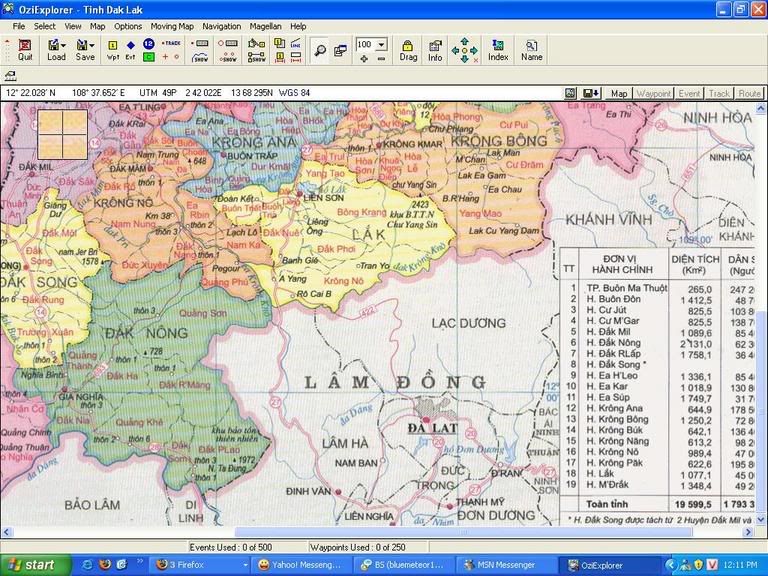Click the Event mode button
Image resolution: width=768 pixels, height=576 pixels.
click(x=689, y=93)
